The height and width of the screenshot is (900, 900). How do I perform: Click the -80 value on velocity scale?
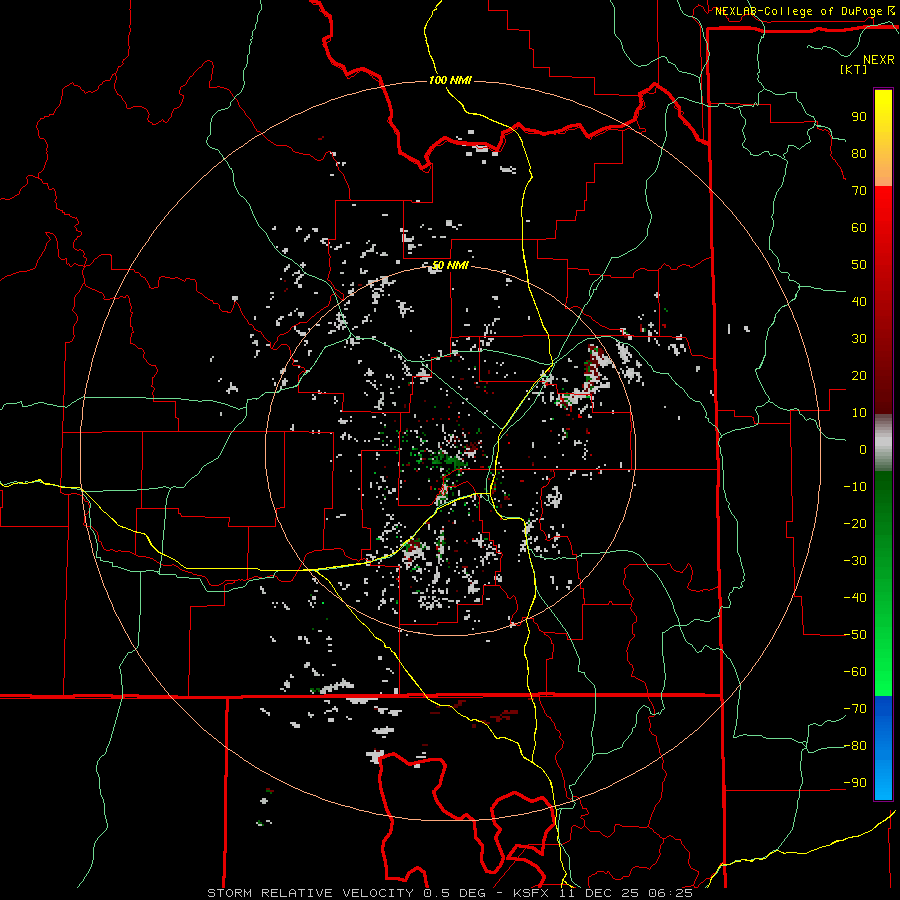[x=855, y=746]
